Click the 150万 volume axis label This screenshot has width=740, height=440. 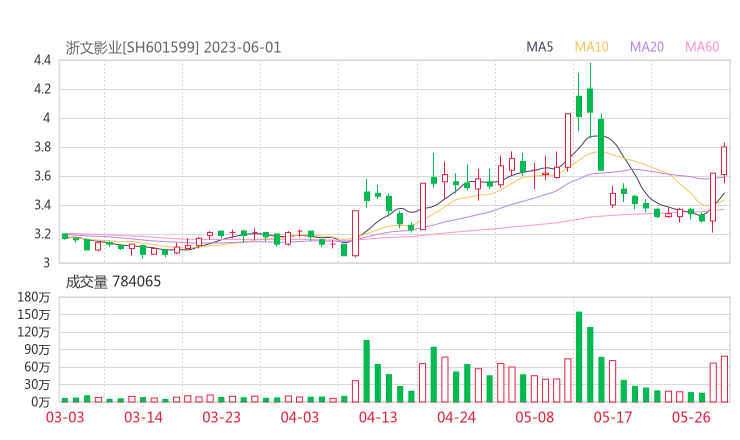coord(34,314)
